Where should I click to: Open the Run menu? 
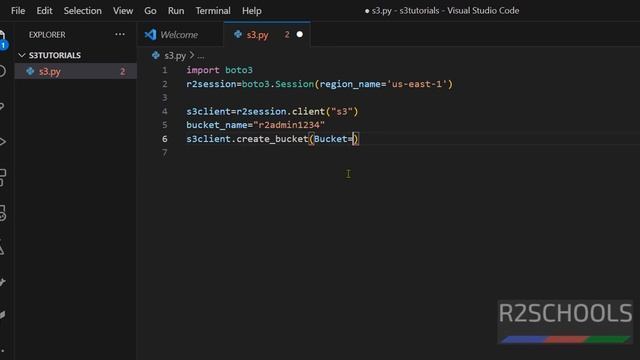pyautogui.click(x=176, y=11)
